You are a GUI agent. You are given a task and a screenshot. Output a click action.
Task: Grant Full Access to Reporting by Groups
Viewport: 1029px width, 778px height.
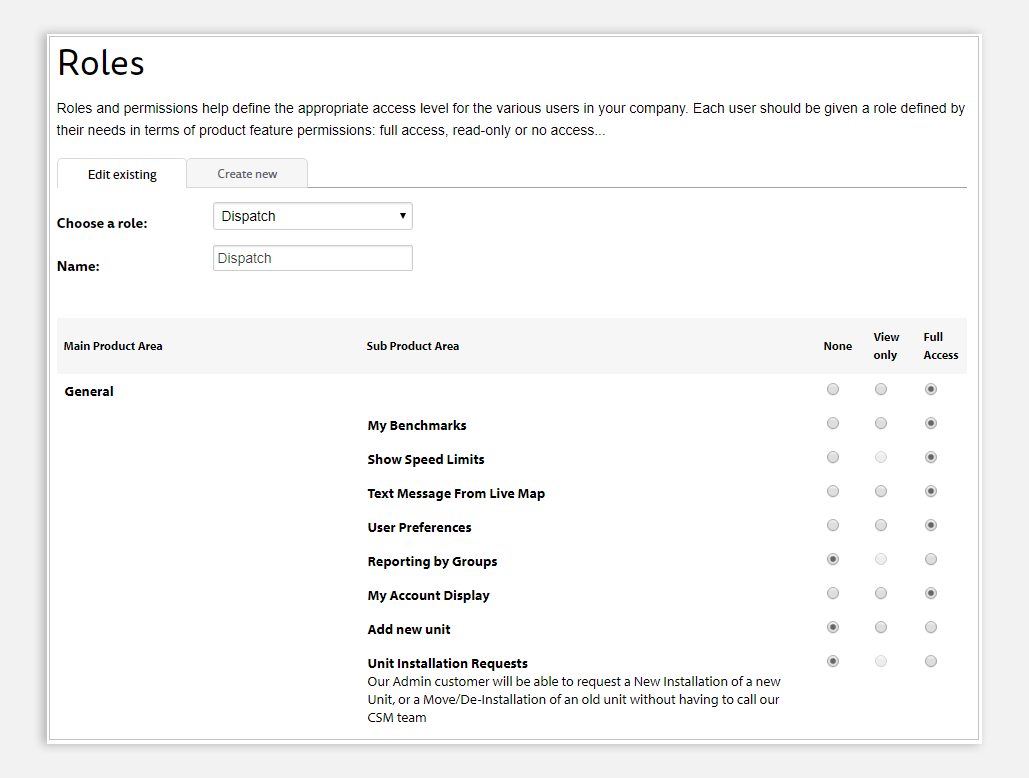[931, 559]
